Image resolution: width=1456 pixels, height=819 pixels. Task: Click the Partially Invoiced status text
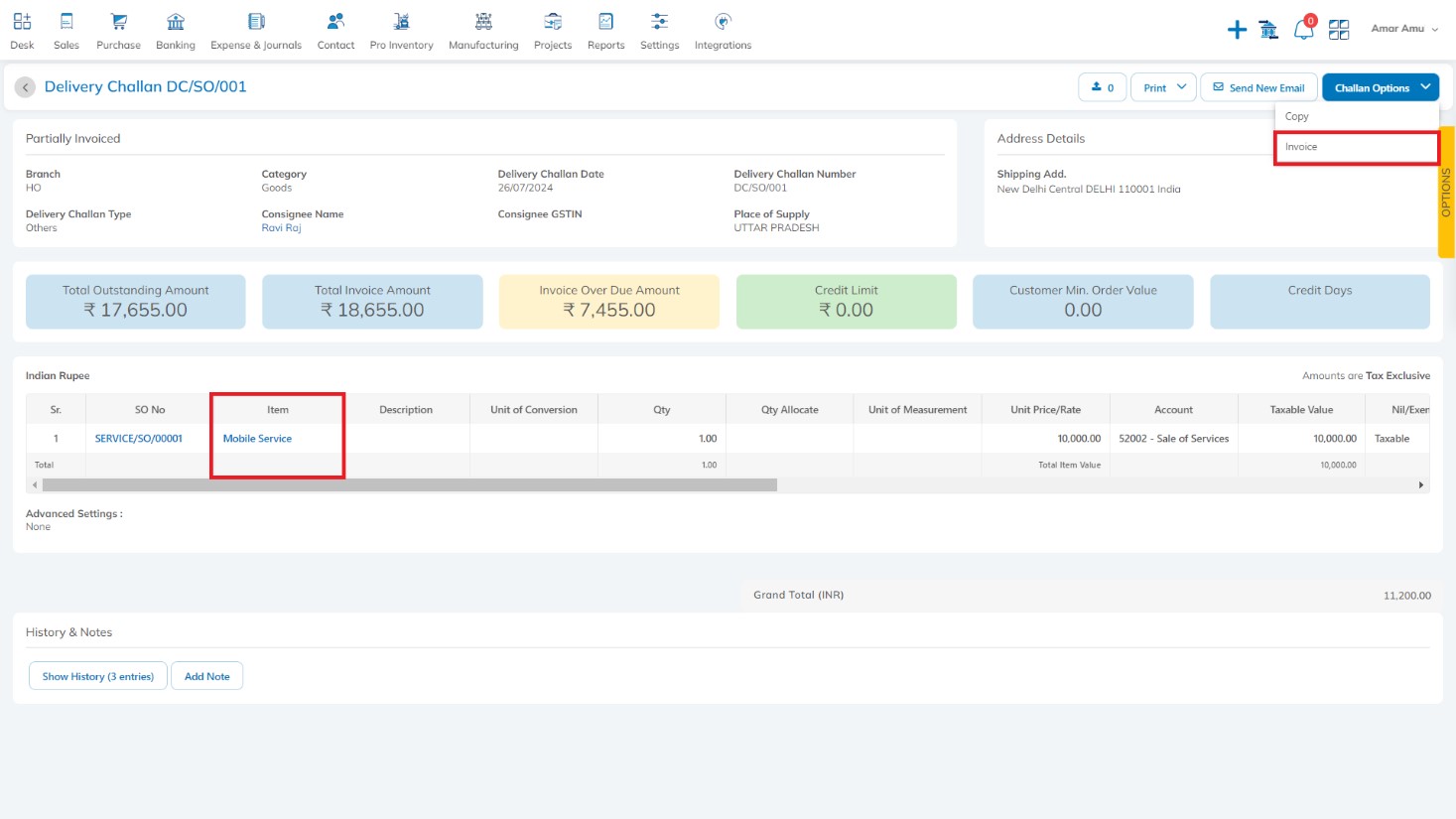(x=73, y=139)
